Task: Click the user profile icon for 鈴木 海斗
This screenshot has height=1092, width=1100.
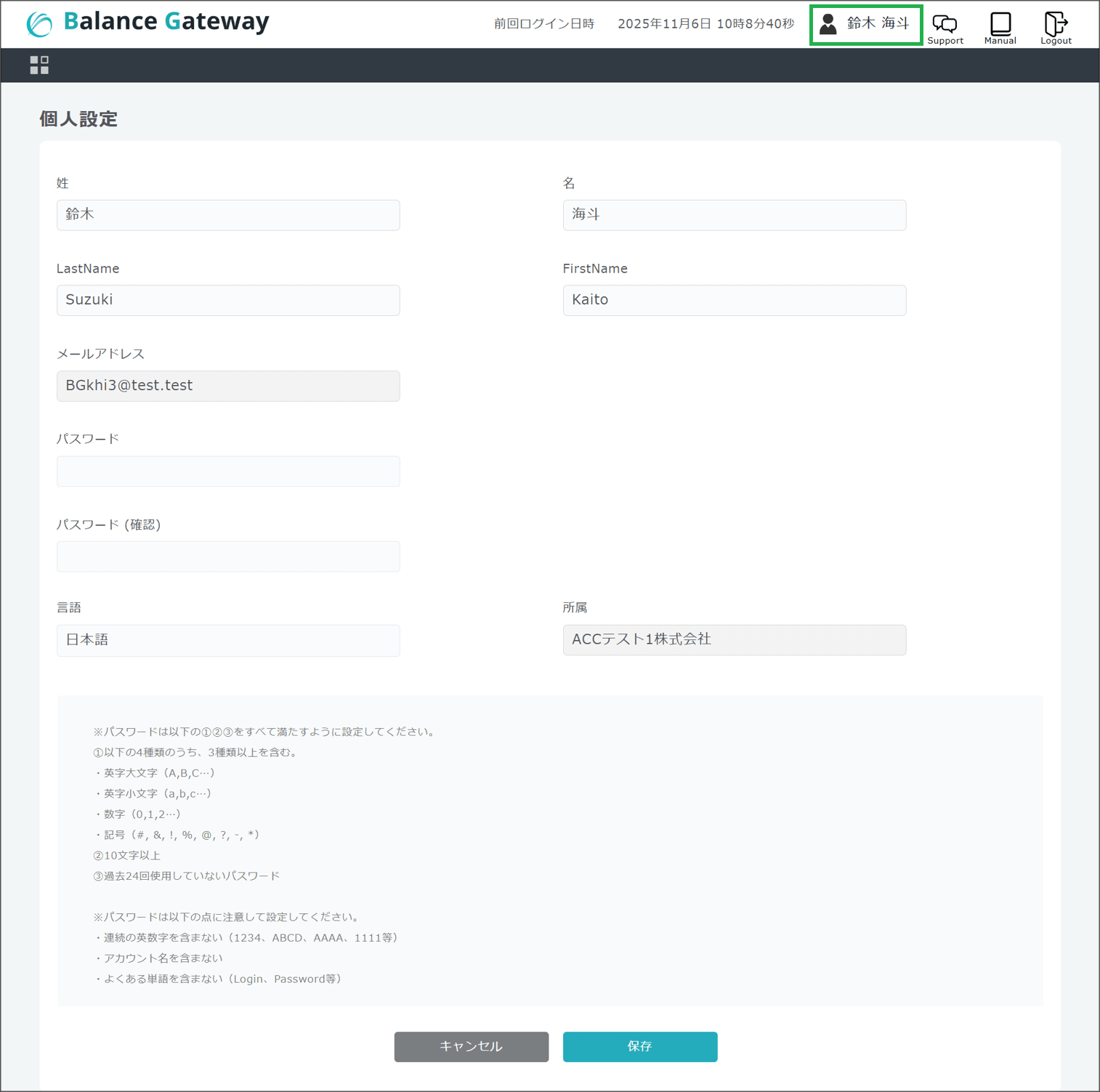Action: 828,25
